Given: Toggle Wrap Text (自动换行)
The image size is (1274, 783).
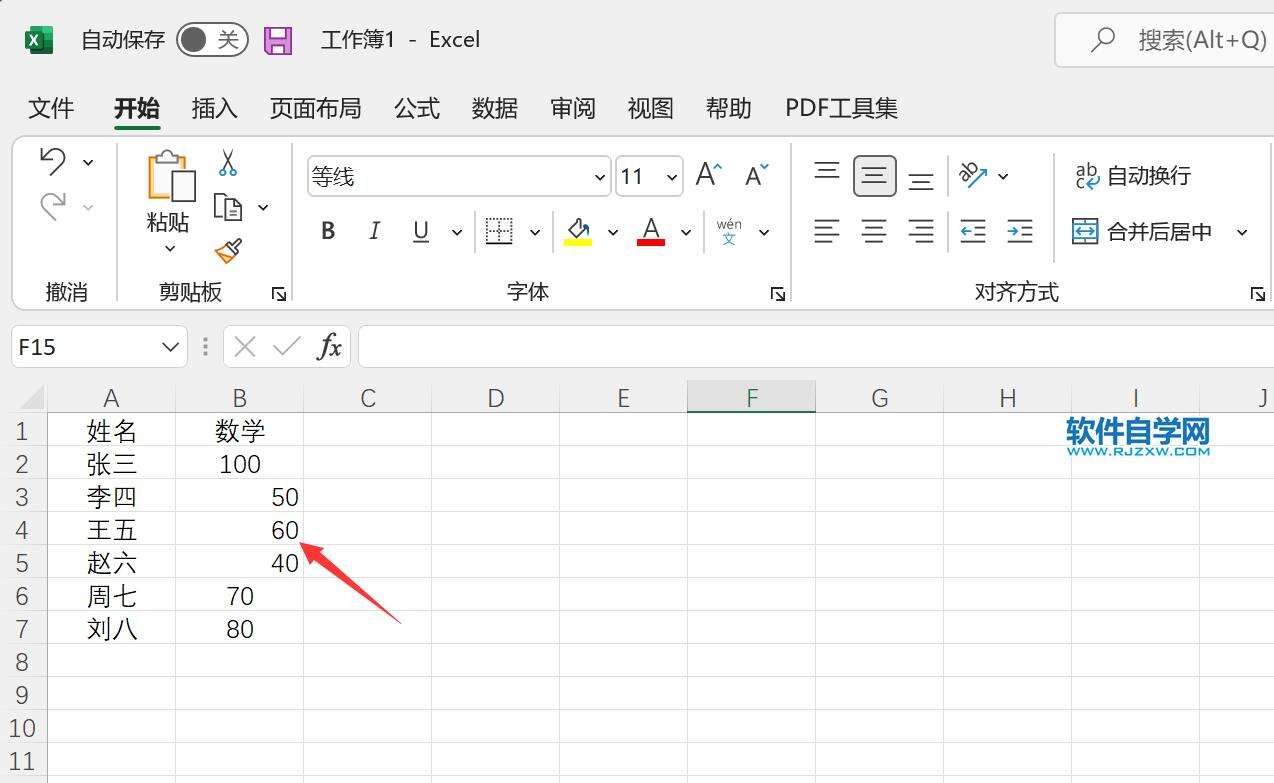Looking at the screenshot, I should [1133, 176].
